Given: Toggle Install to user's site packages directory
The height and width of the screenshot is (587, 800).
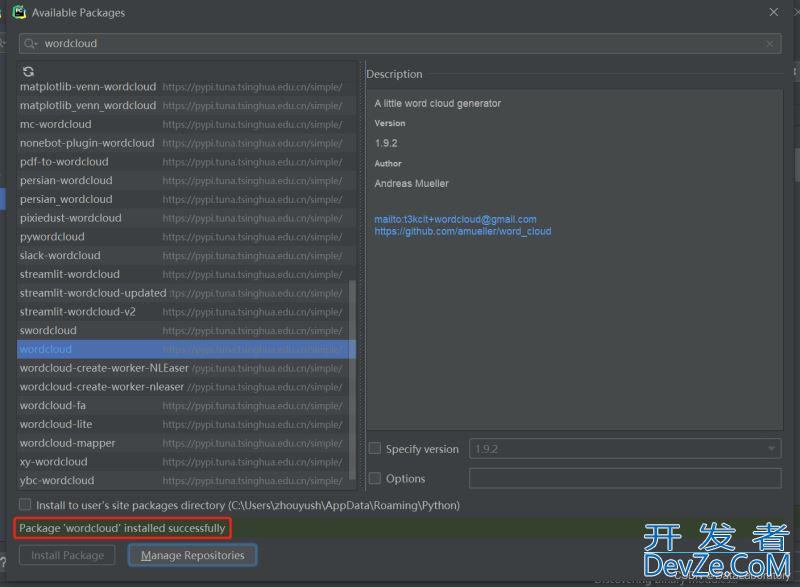Looking at the screenshot, I should tap(25, 504).
